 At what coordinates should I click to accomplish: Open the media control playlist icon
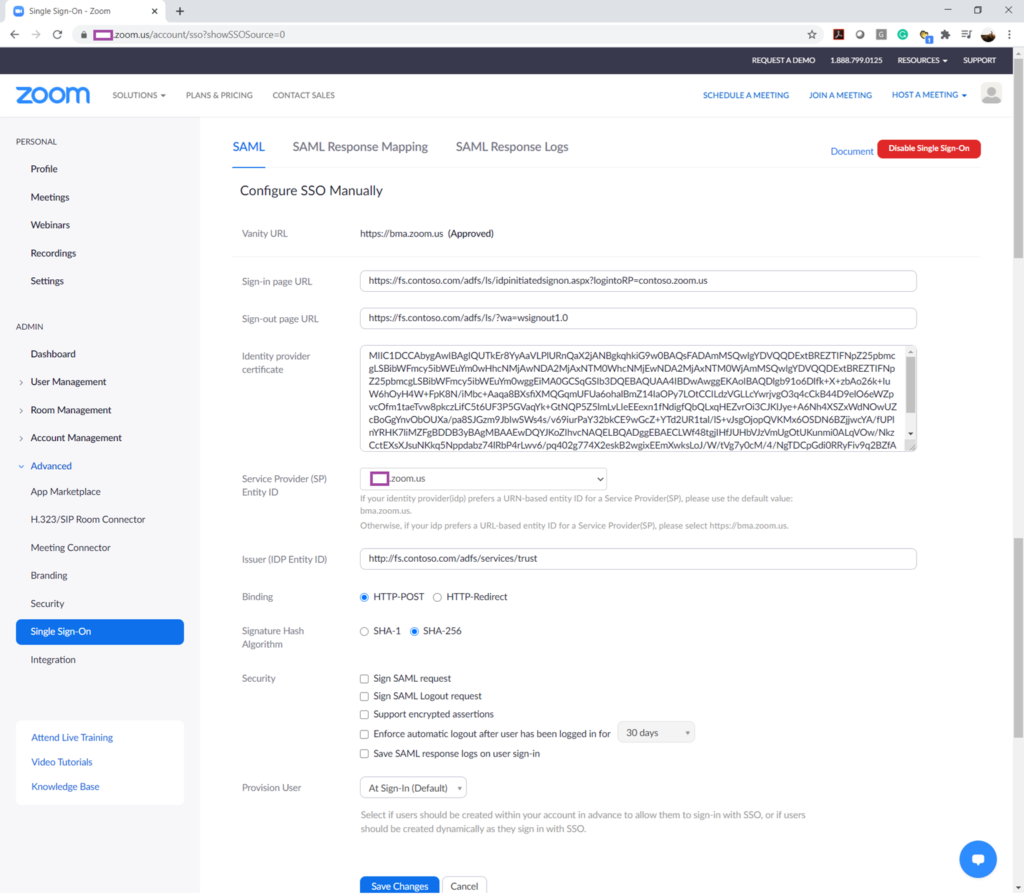967,35
